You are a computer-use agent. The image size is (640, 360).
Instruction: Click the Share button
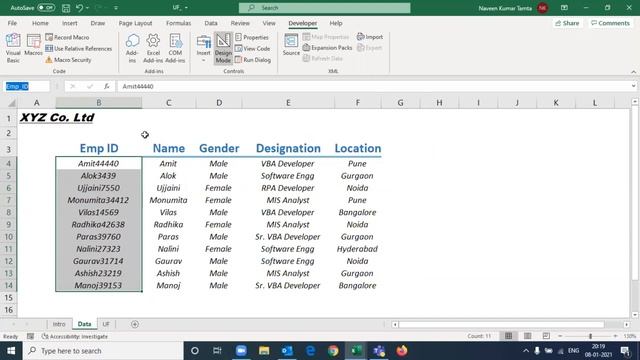click(567, 23)
